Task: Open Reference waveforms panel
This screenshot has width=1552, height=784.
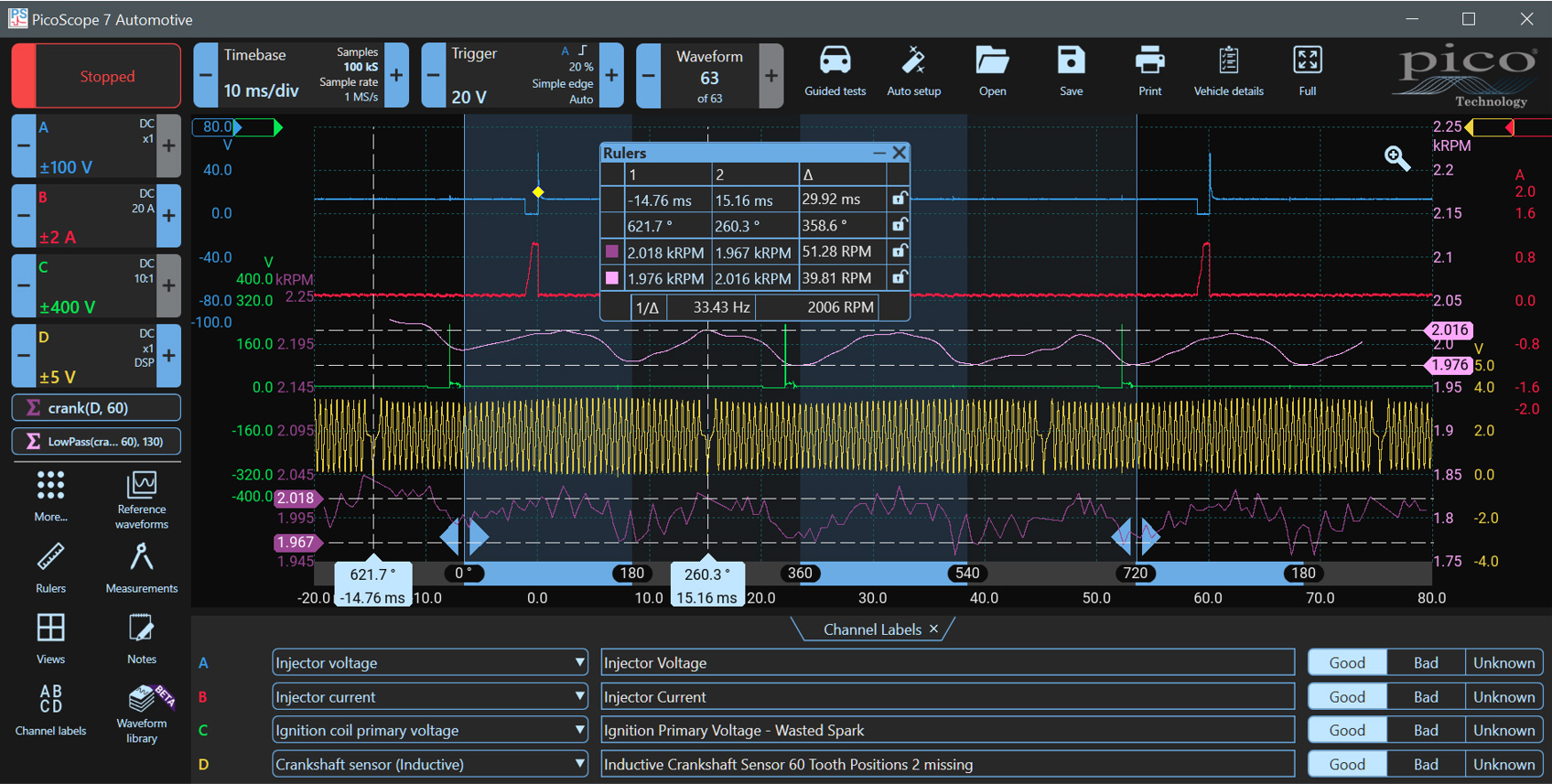Action: 141,499
